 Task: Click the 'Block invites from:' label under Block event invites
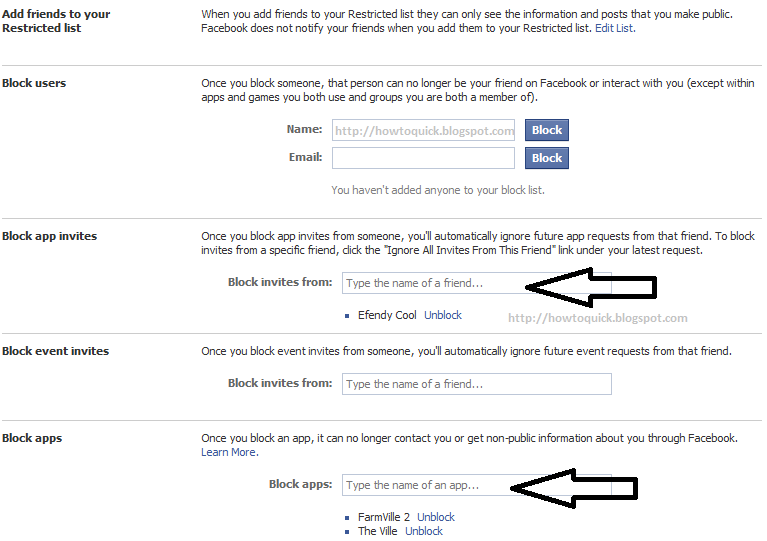(x=280, y=383)
